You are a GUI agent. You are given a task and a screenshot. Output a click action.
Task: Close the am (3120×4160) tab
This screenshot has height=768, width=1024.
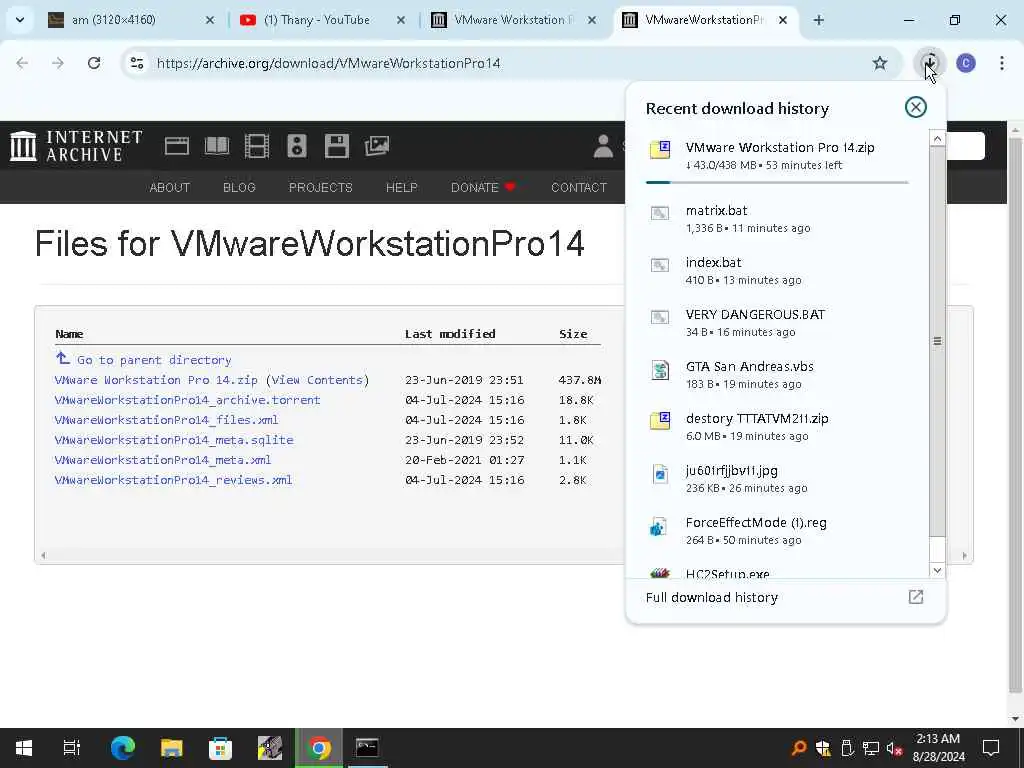pyautogui.click(x=210, y=20)
